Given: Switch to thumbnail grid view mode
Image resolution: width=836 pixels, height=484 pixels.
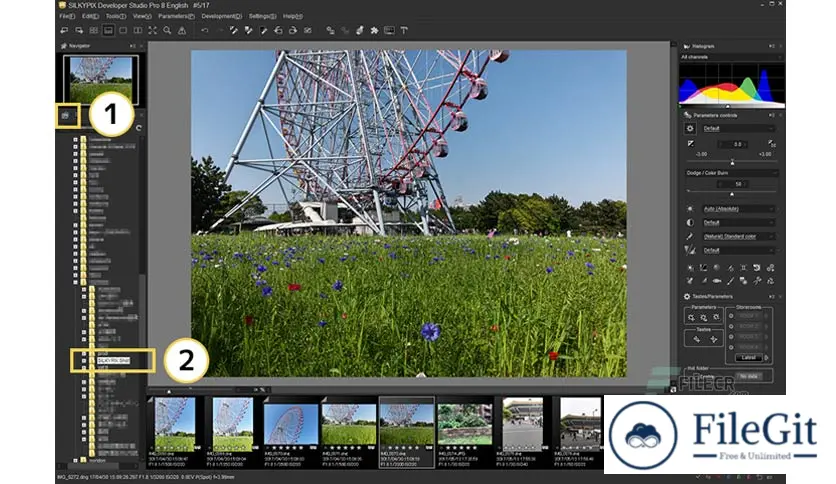Looking at the screenshot, I should (94, 30).
